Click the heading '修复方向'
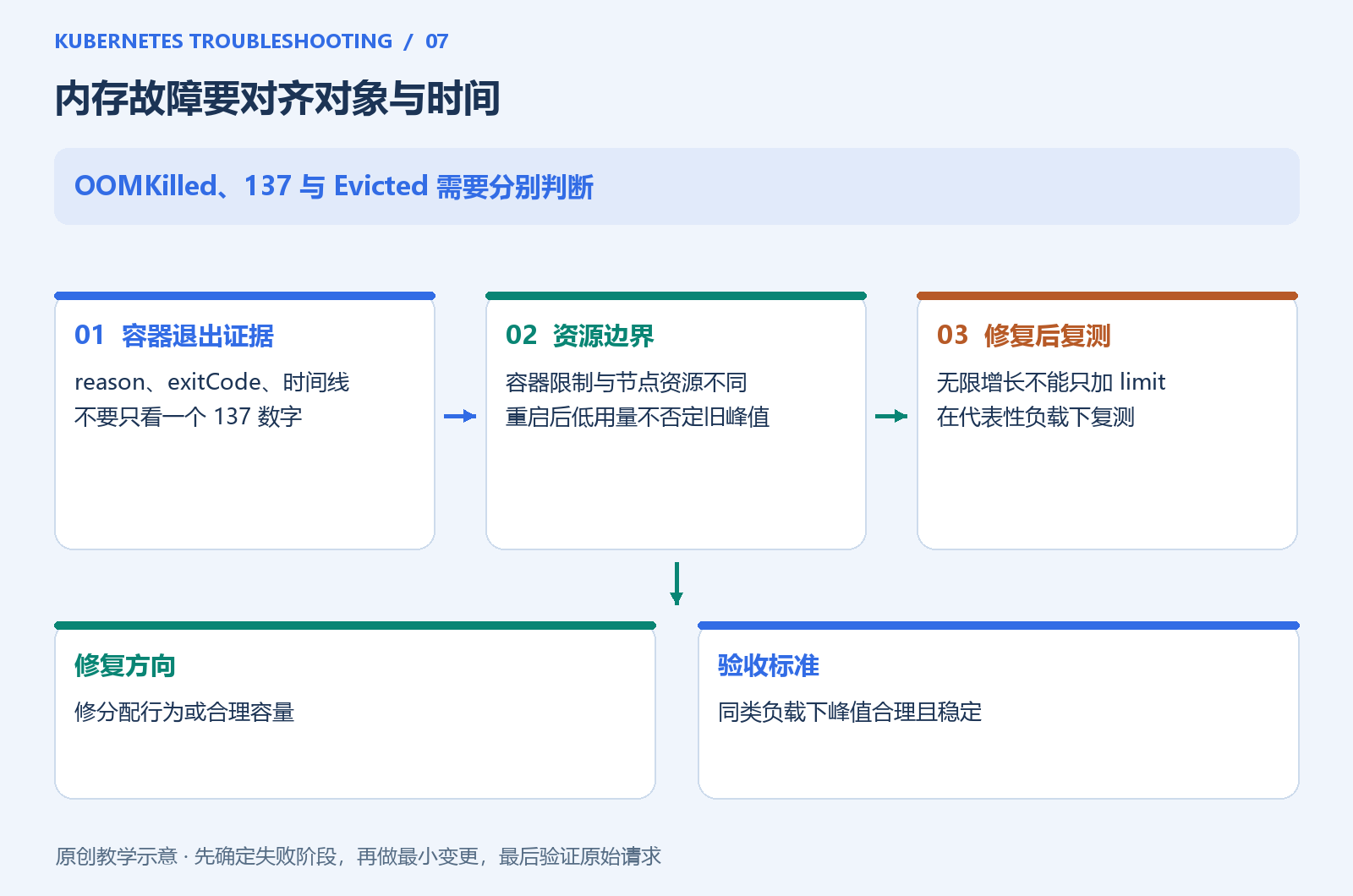 click(125, 665)
